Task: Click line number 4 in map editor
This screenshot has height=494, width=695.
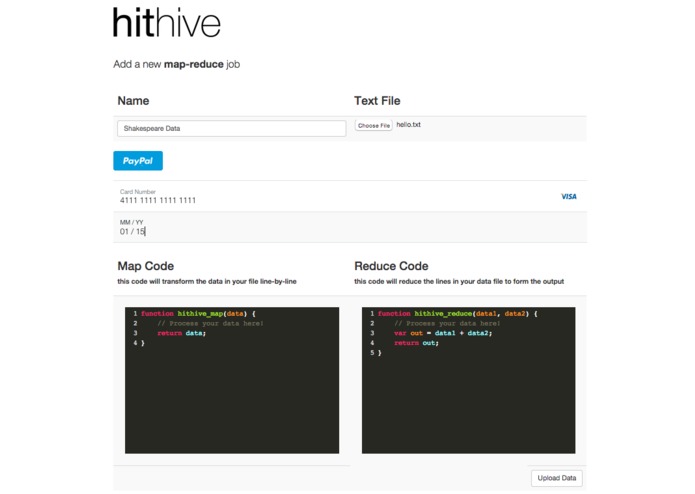Action: tap(135, 343)
